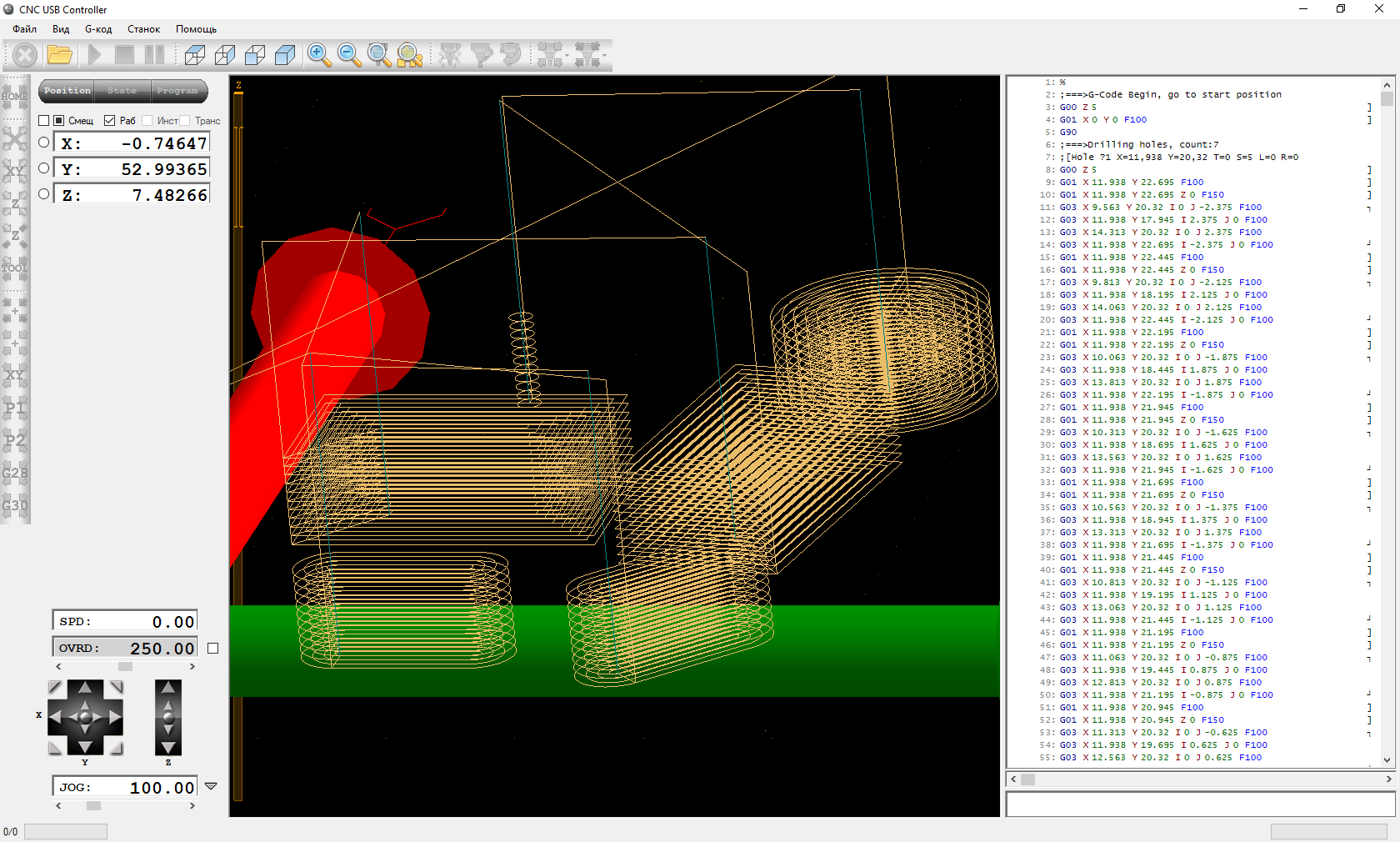
Task: Open the last toolbar machine icon dropdown arrow
Action: coord(604,56)
